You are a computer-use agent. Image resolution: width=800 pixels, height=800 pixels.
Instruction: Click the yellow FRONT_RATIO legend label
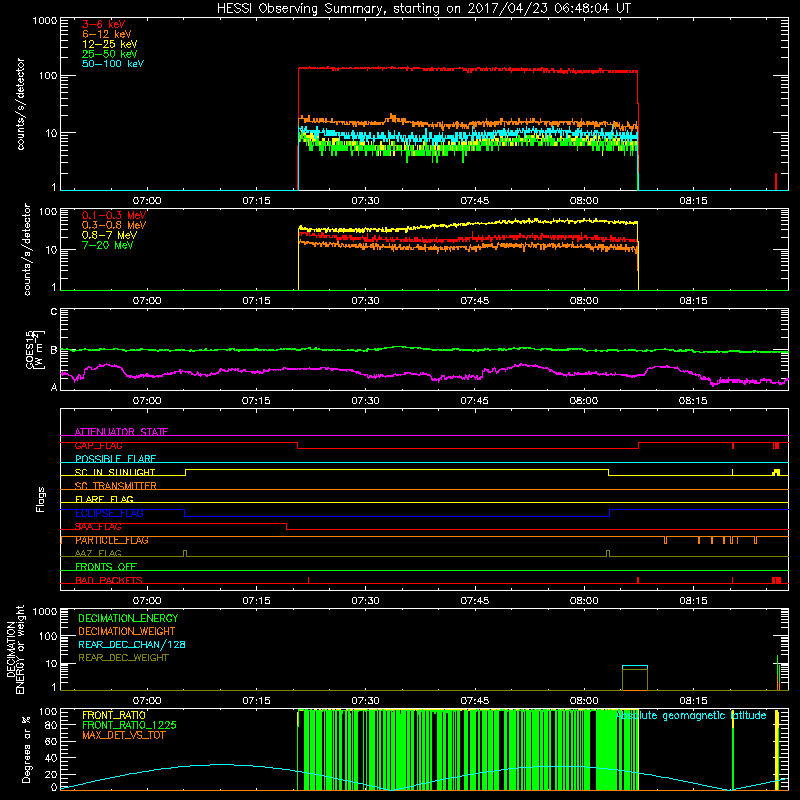[x=114, y=715]
